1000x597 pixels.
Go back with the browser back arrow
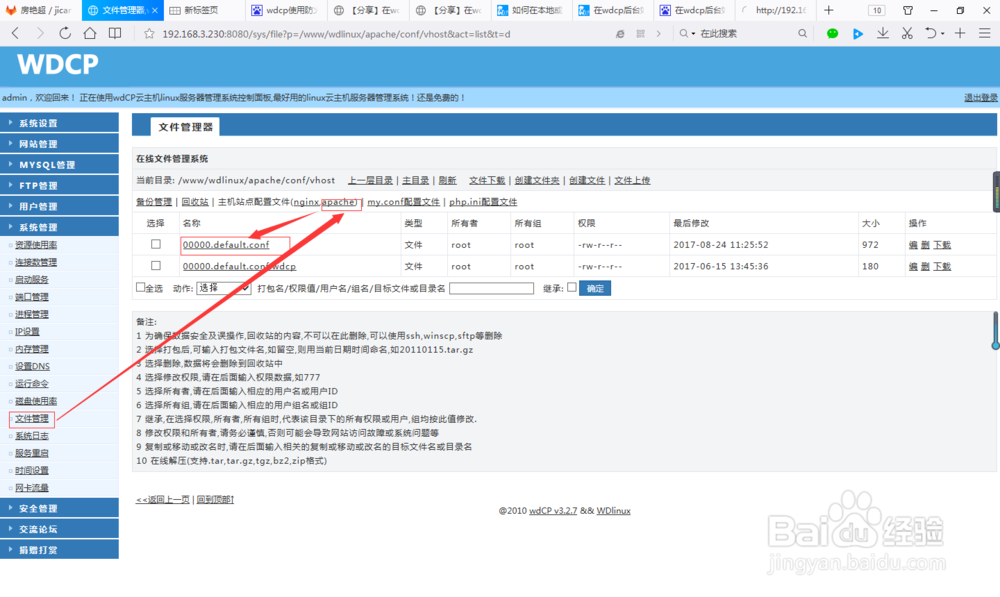[x=16, y=33]
